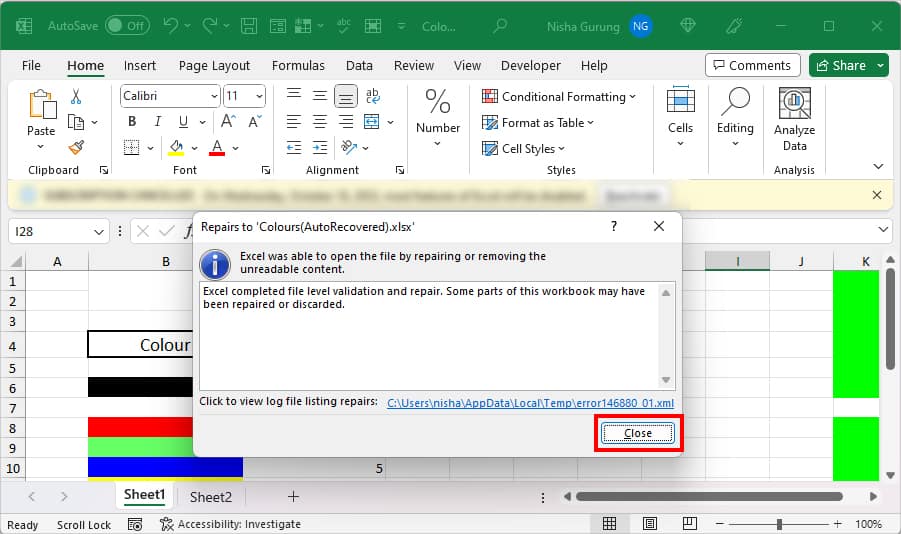Click Accessibility: Investigate status
Viewport: 901px width, 534px height.
pos(231,524)
